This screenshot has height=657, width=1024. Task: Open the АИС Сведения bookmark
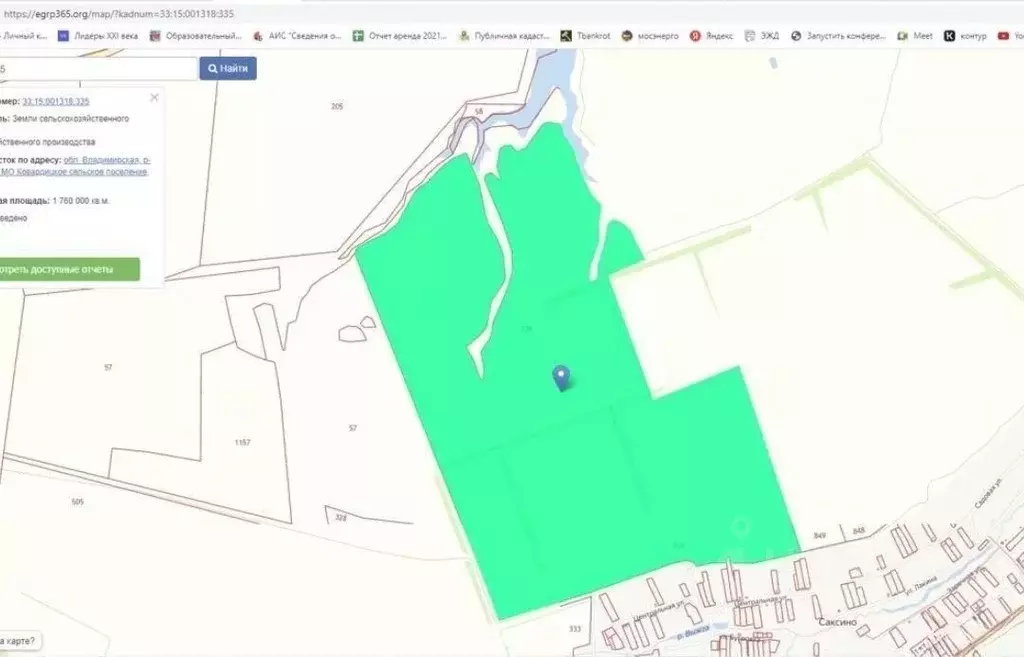coord(297,36)
